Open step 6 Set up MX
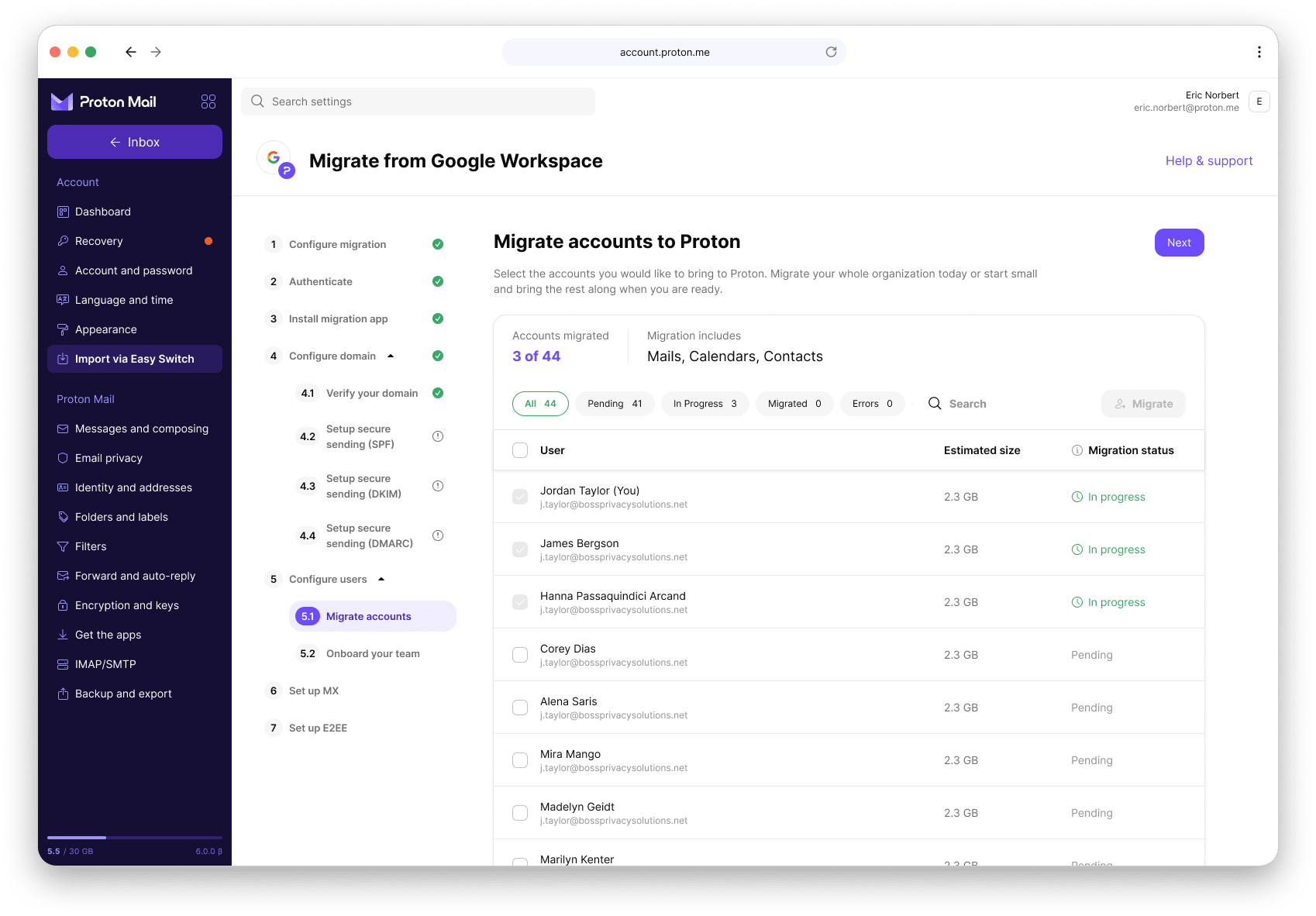This screenshot has width=1316, height=916. (303, 690)
